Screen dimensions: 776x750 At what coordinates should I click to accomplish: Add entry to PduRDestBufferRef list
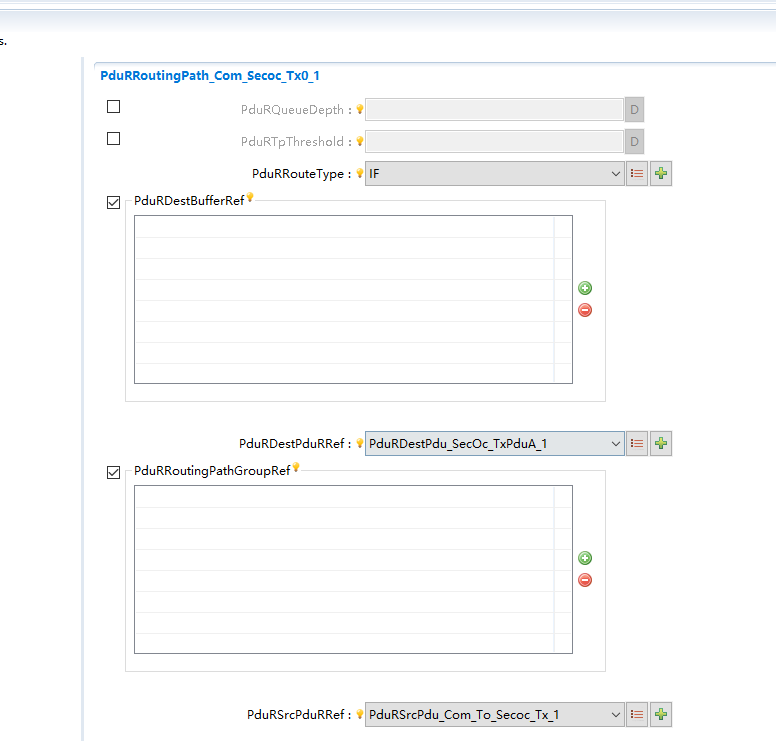click(585, 288)
